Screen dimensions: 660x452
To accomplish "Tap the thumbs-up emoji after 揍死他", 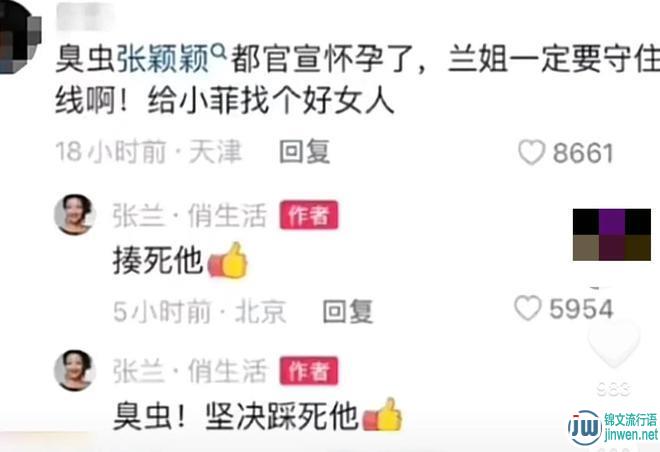I will [227, 261].
